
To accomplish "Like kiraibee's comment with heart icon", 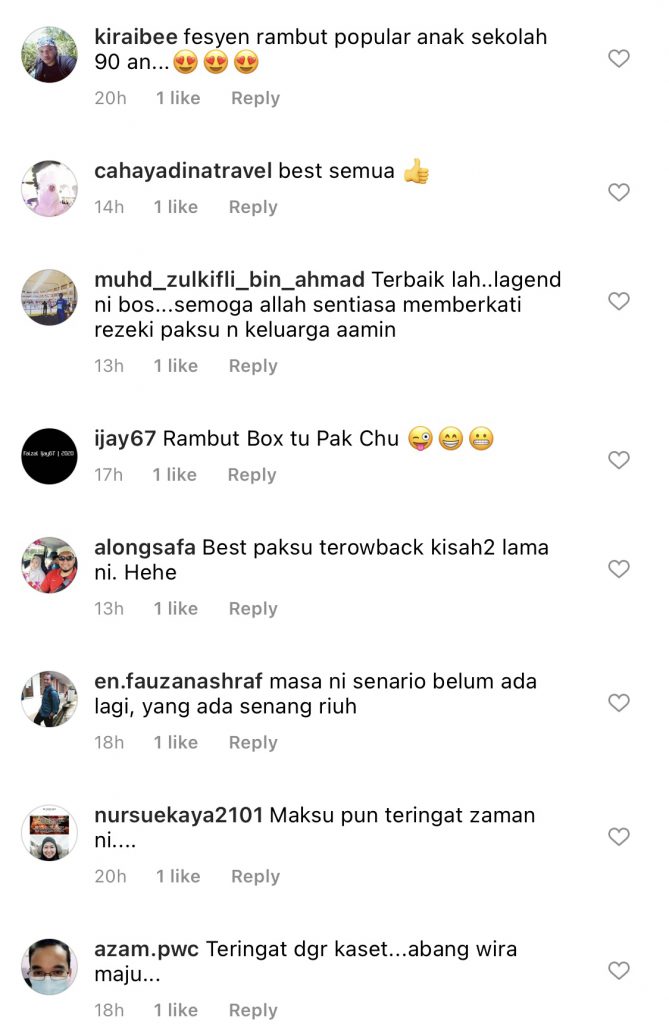I will (x=619, y=59).
